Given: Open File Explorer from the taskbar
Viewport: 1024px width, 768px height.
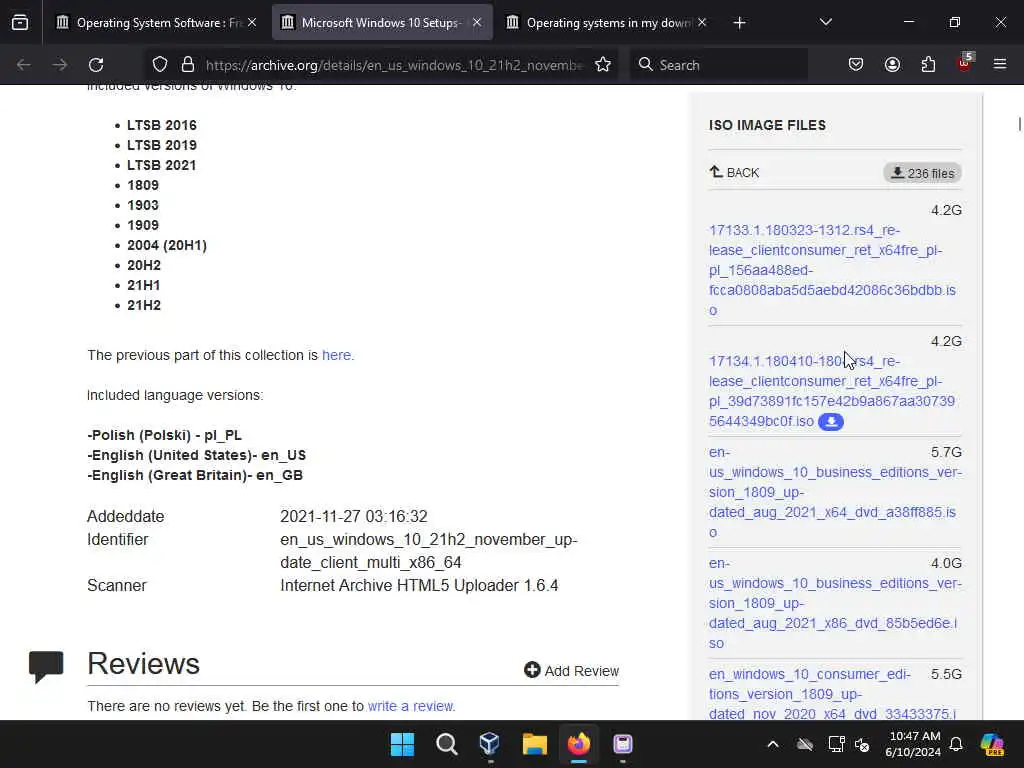Looking at the screenshot, I should click(x=534, y=744).
